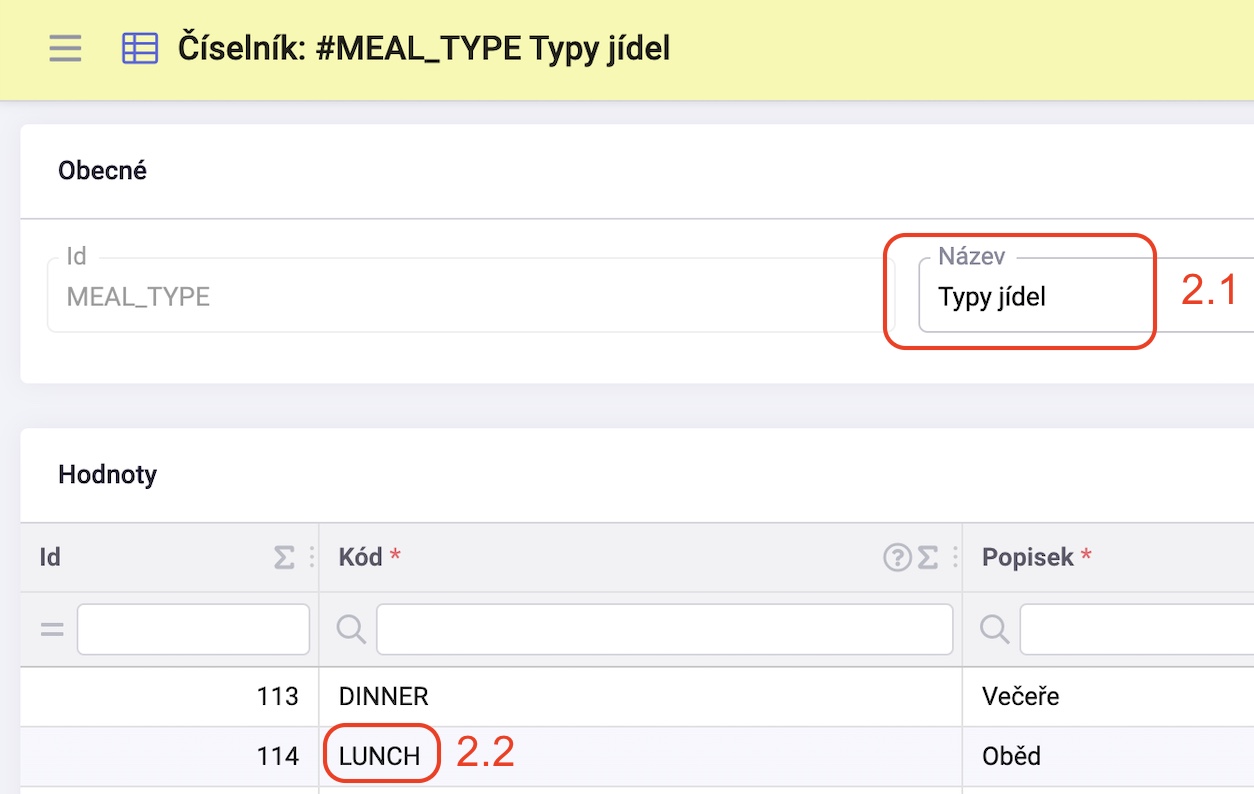Image resolution: width=1254 pixels, height=794 pixels.
Task: Click the Název field containing Typy jídel
Action: point(1086,294)
